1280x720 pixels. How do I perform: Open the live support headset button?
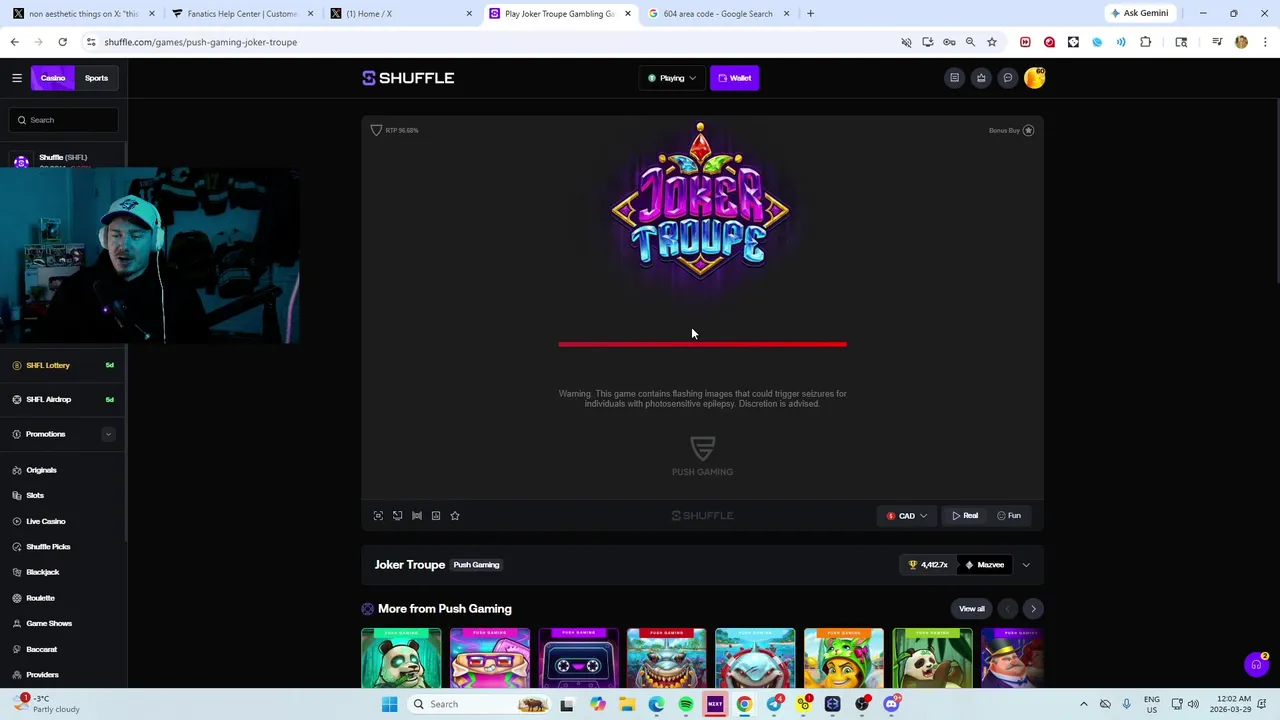tap(1257, 664)
